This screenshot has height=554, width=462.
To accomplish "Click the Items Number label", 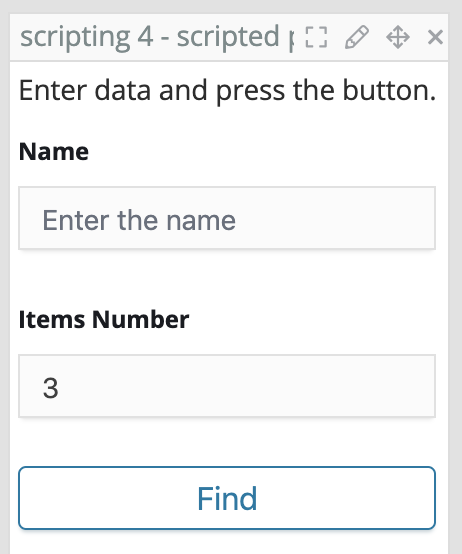I will (x=104, y=320).
